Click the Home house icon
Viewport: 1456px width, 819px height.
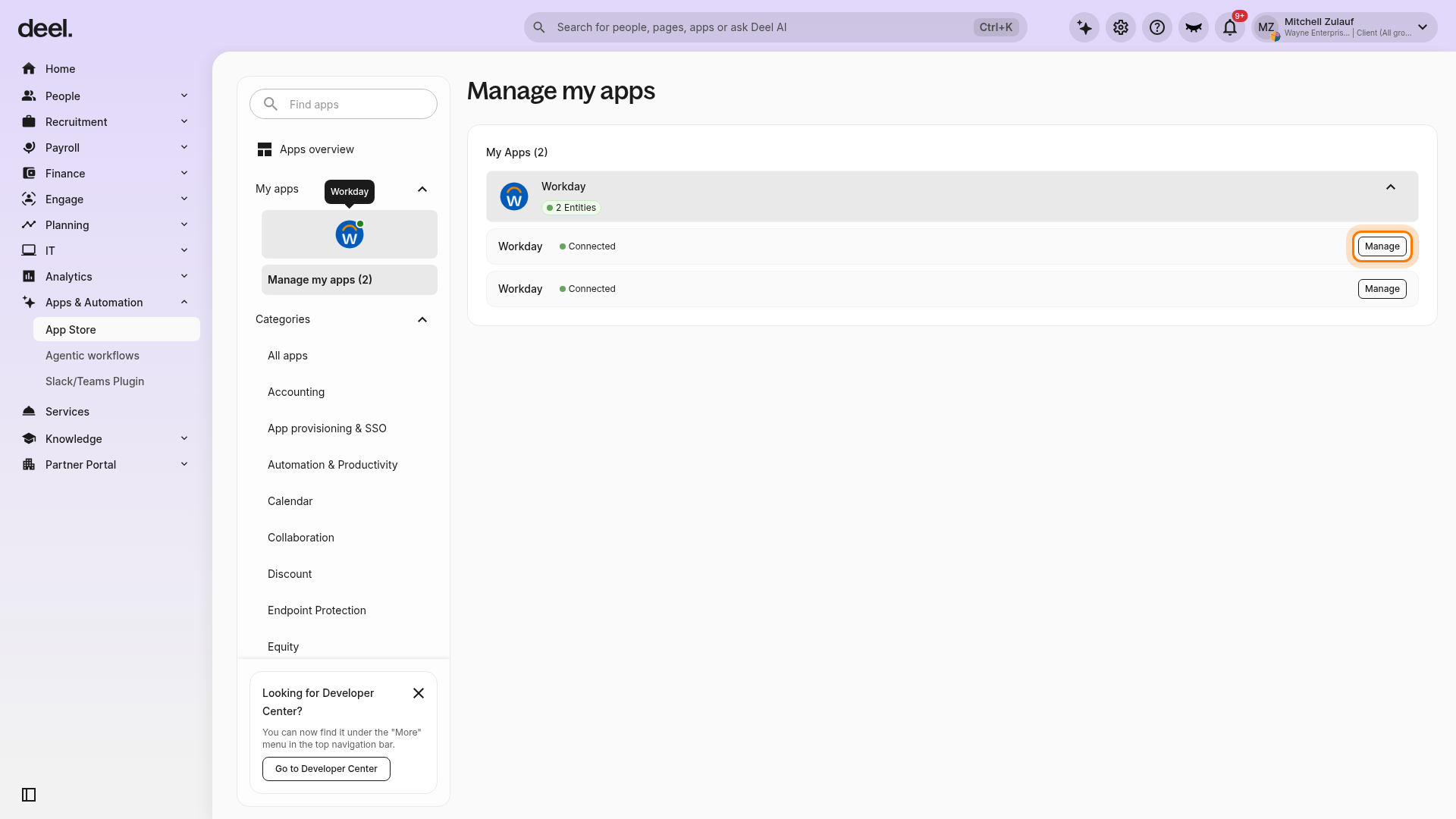(29, 68)
